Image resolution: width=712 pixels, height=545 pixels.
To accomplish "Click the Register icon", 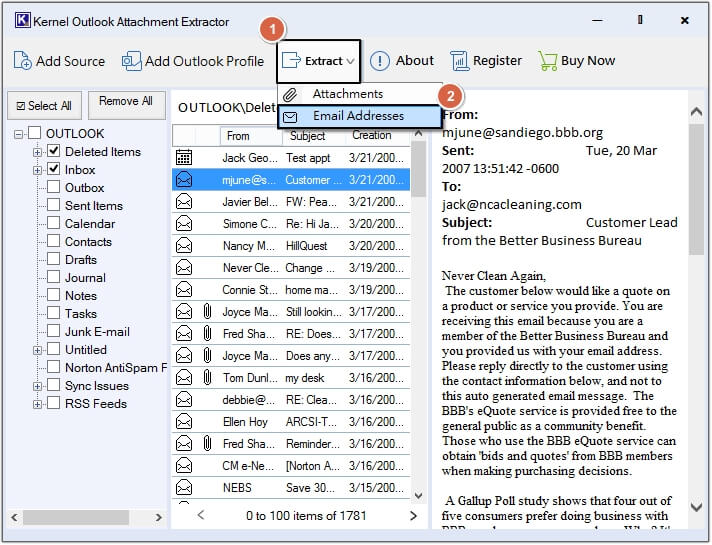I will (x=460, y=61).
